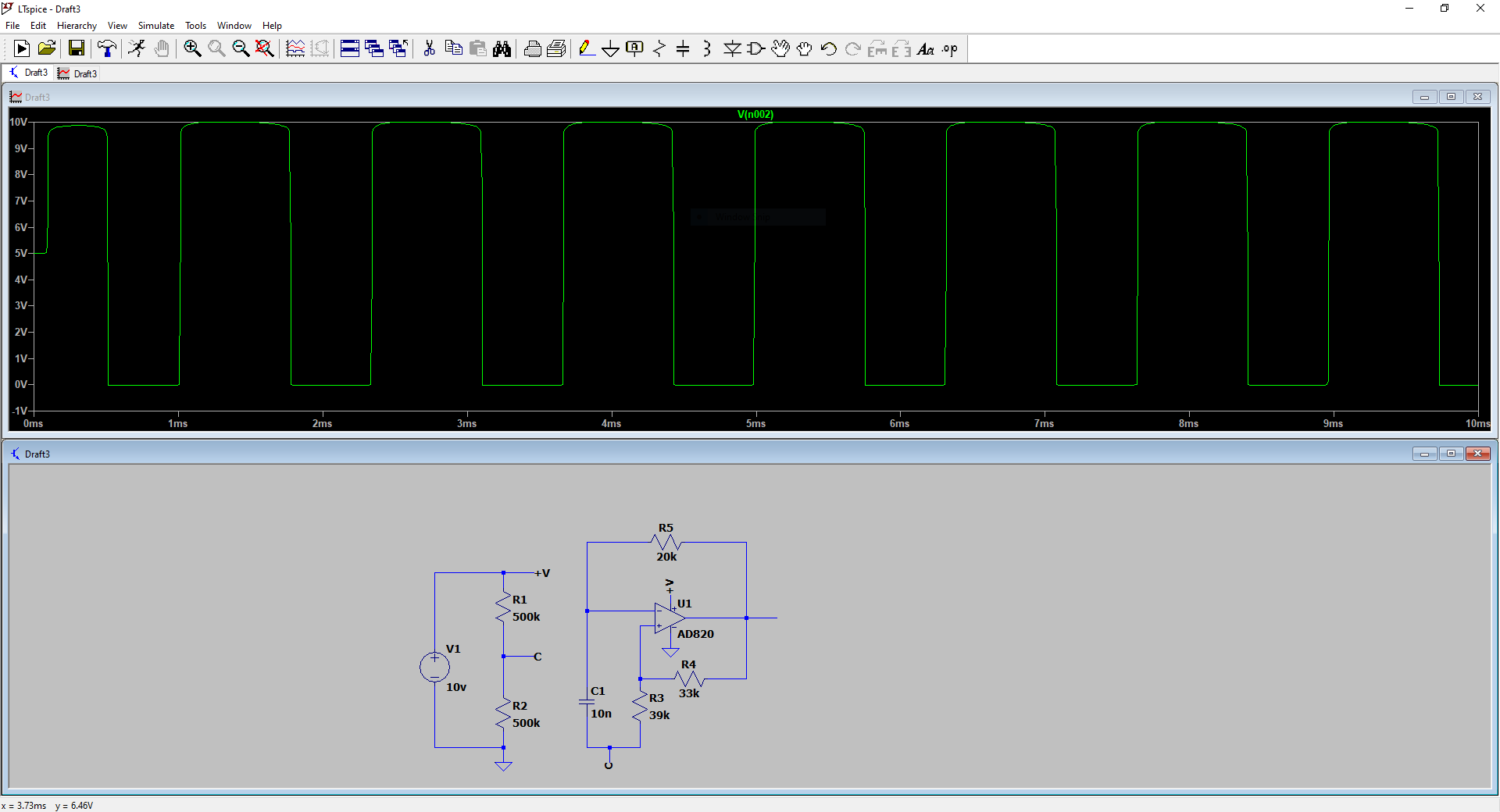Screen dimensions: 1500x812
Task: Zoom in with the magnifier plus icon
Action: (192, 49)
